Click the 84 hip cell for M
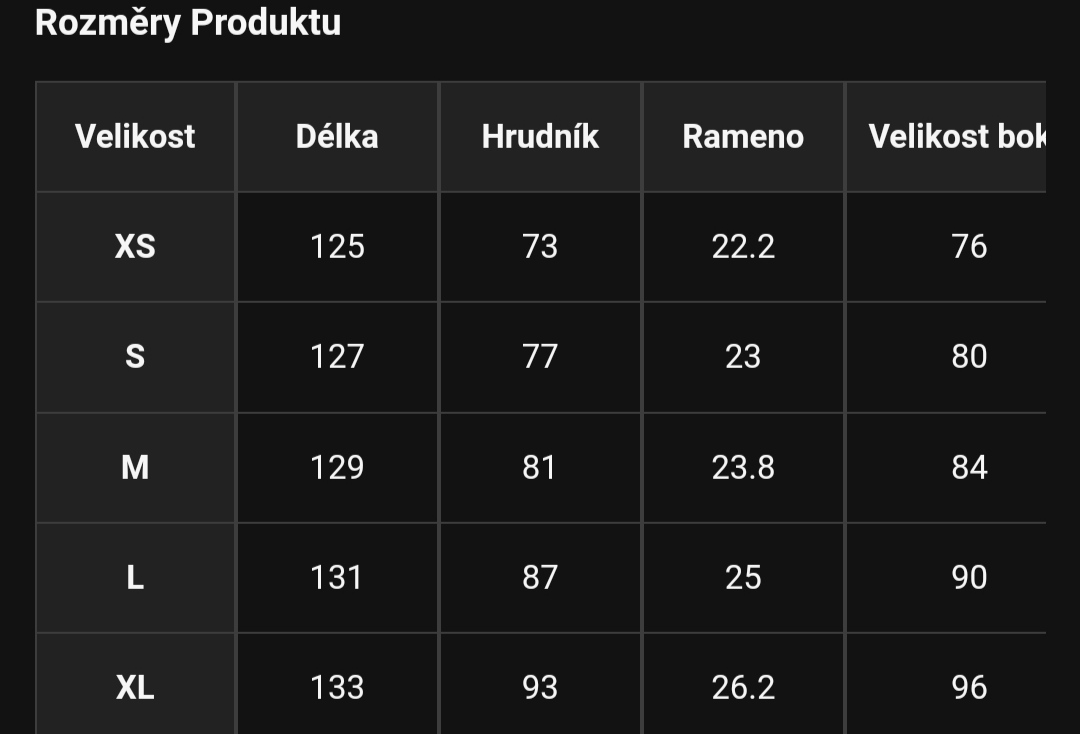Image resolution: width=1080 pixels, height=734 pixels. click(946, 468)
